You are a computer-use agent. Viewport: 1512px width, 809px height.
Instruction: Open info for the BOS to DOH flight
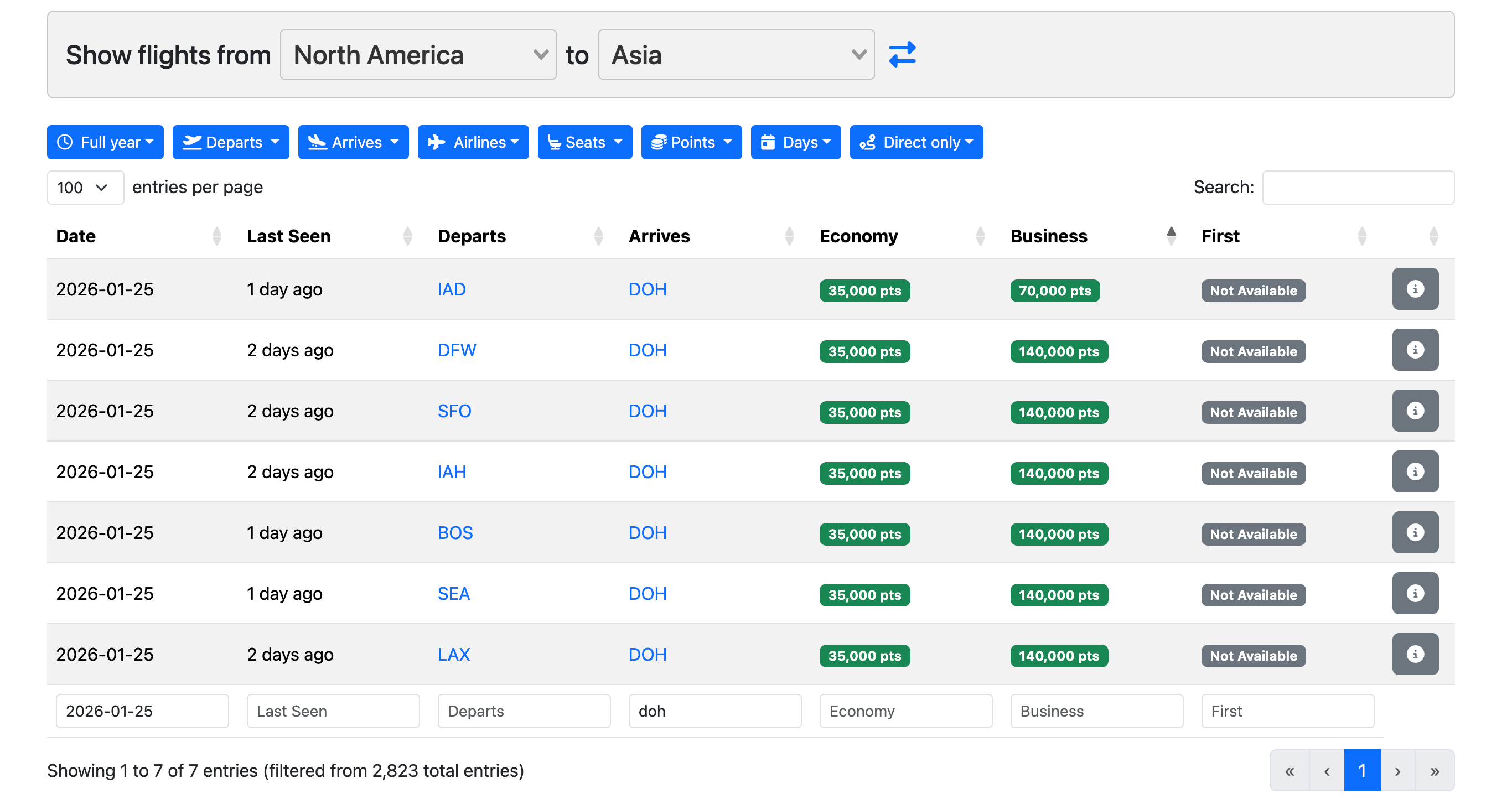[1415, 533]
